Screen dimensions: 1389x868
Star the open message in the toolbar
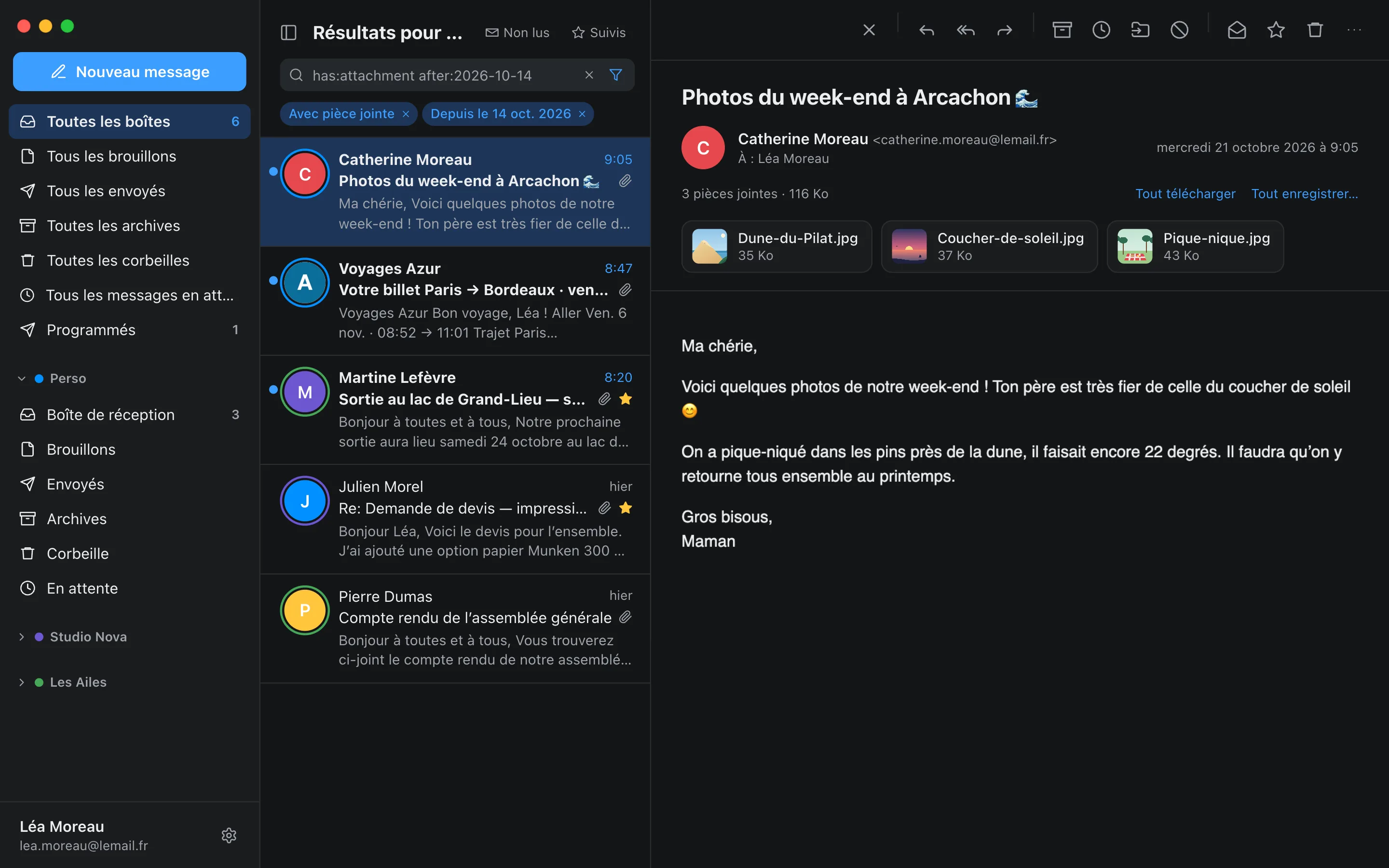[1275, 30]
